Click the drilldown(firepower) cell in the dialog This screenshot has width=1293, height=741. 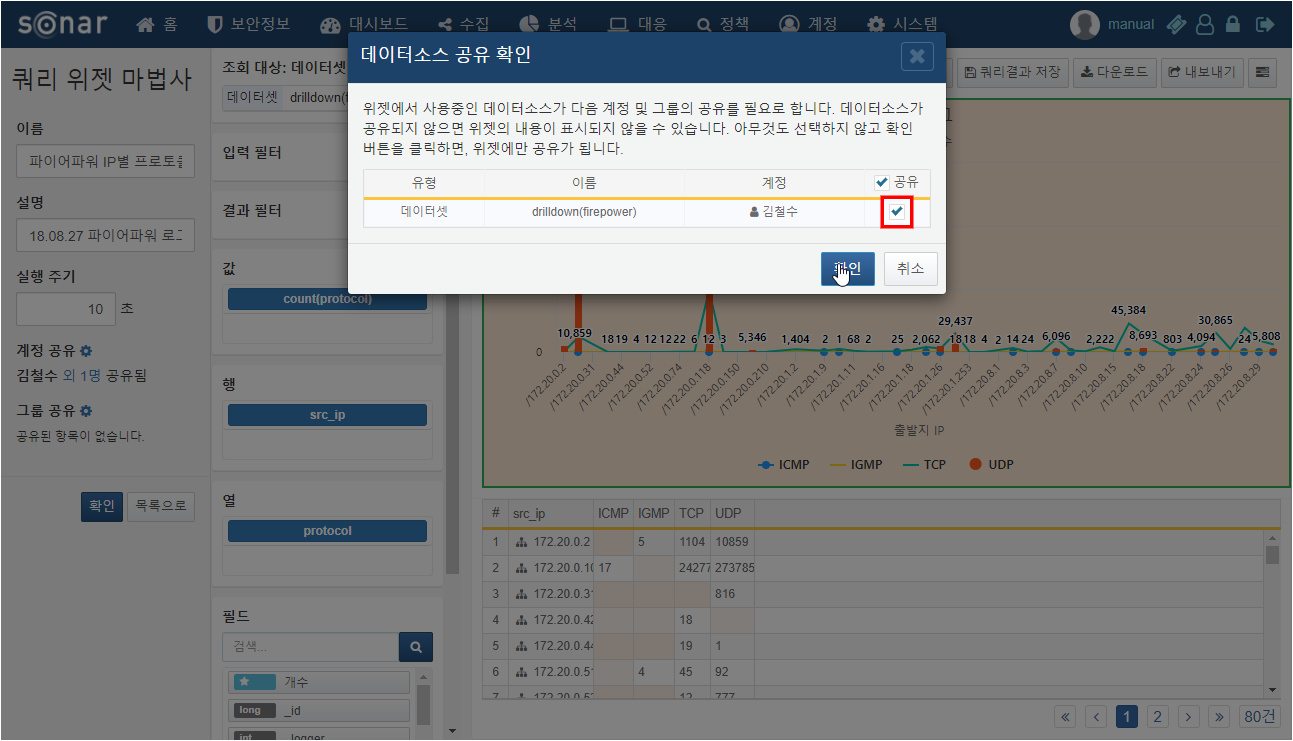point(584,212)
